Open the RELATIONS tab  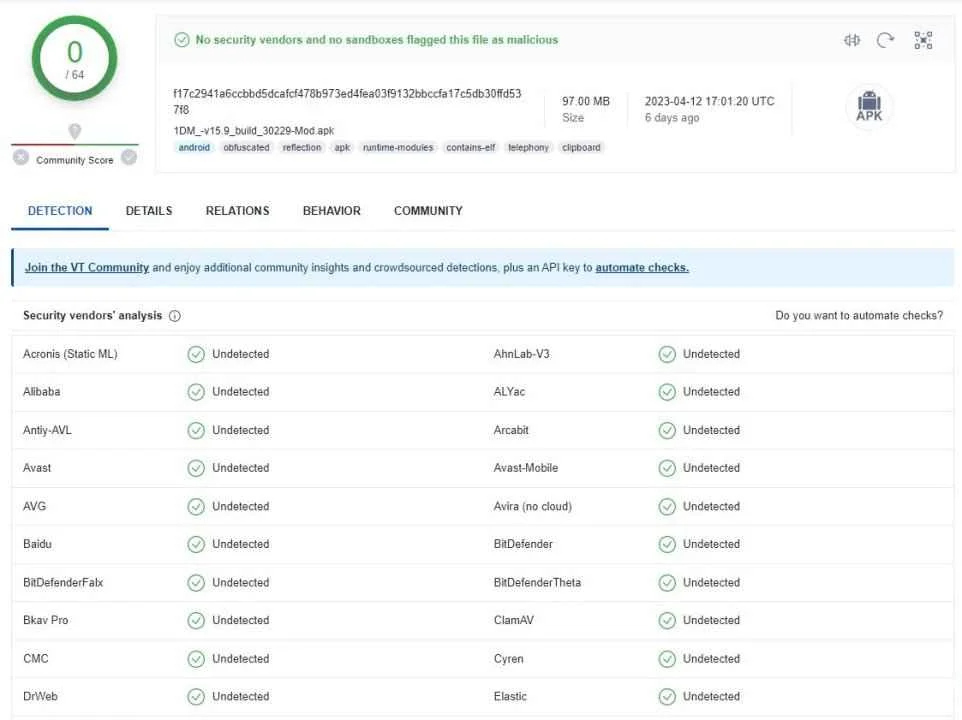click(237, 211)
